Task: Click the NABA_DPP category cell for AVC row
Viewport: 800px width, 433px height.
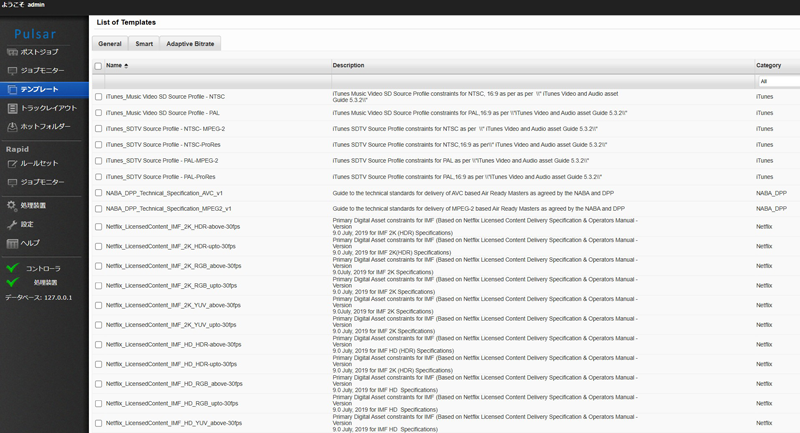Action: (x=771, y=193)
